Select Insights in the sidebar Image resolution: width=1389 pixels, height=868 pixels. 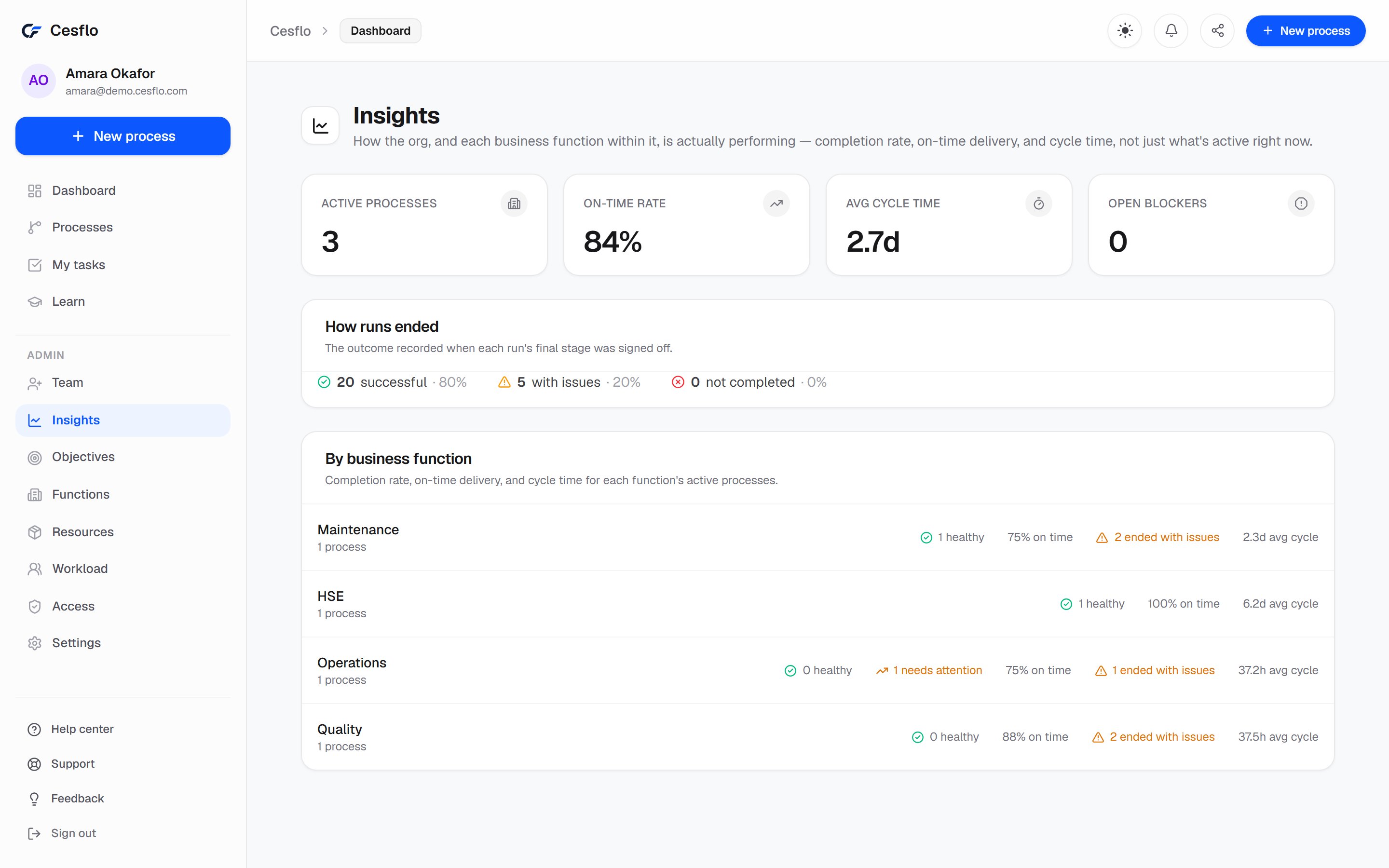click(x=123, y=420)
